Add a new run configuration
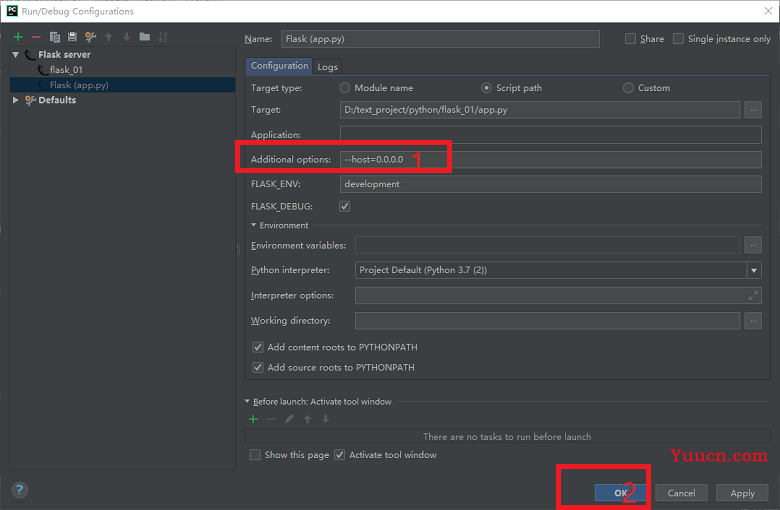This screenshot has width=780, height=510. 18,37
